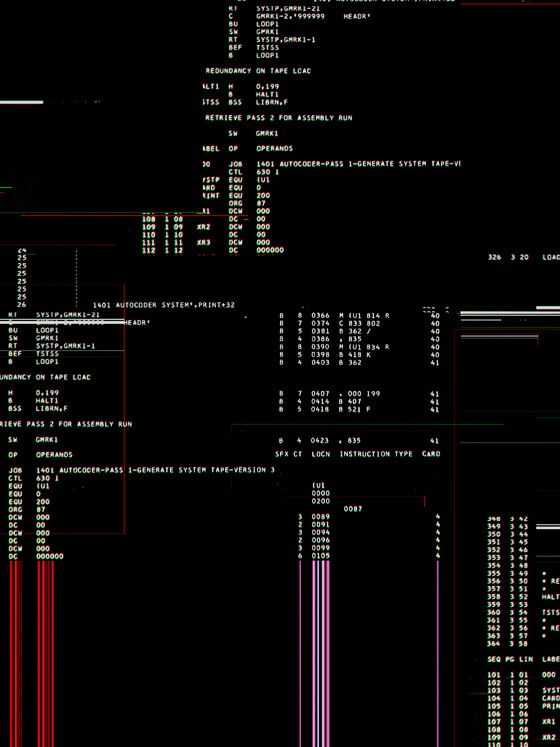The height and width of the screenshot is (747, 560).
Task: Click the 0105 location value
Action: 321,555
